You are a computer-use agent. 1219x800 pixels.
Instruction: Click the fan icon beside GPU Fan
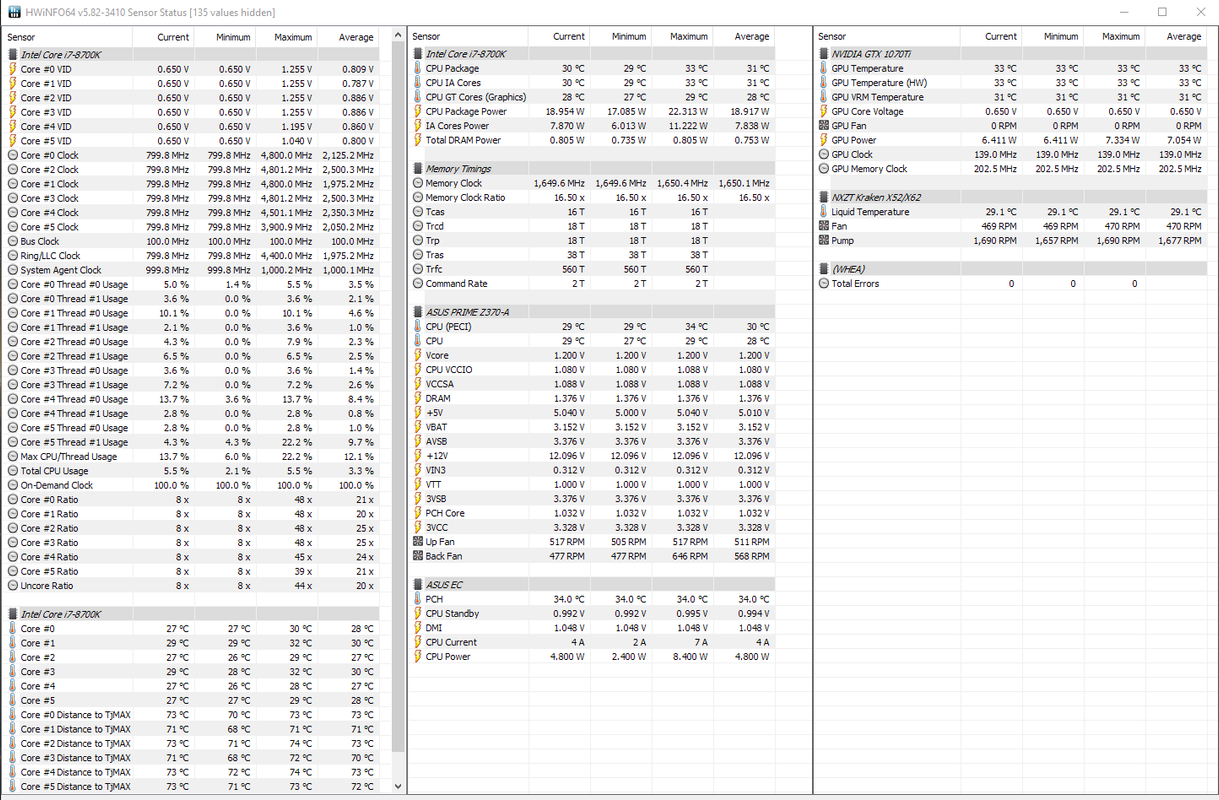[823, 127]
